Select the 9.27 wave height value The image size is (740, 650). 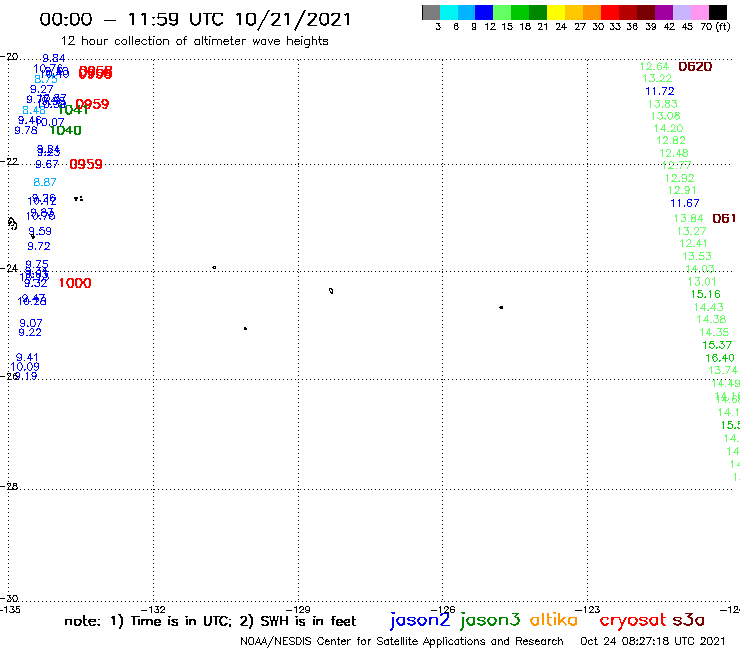42,89
